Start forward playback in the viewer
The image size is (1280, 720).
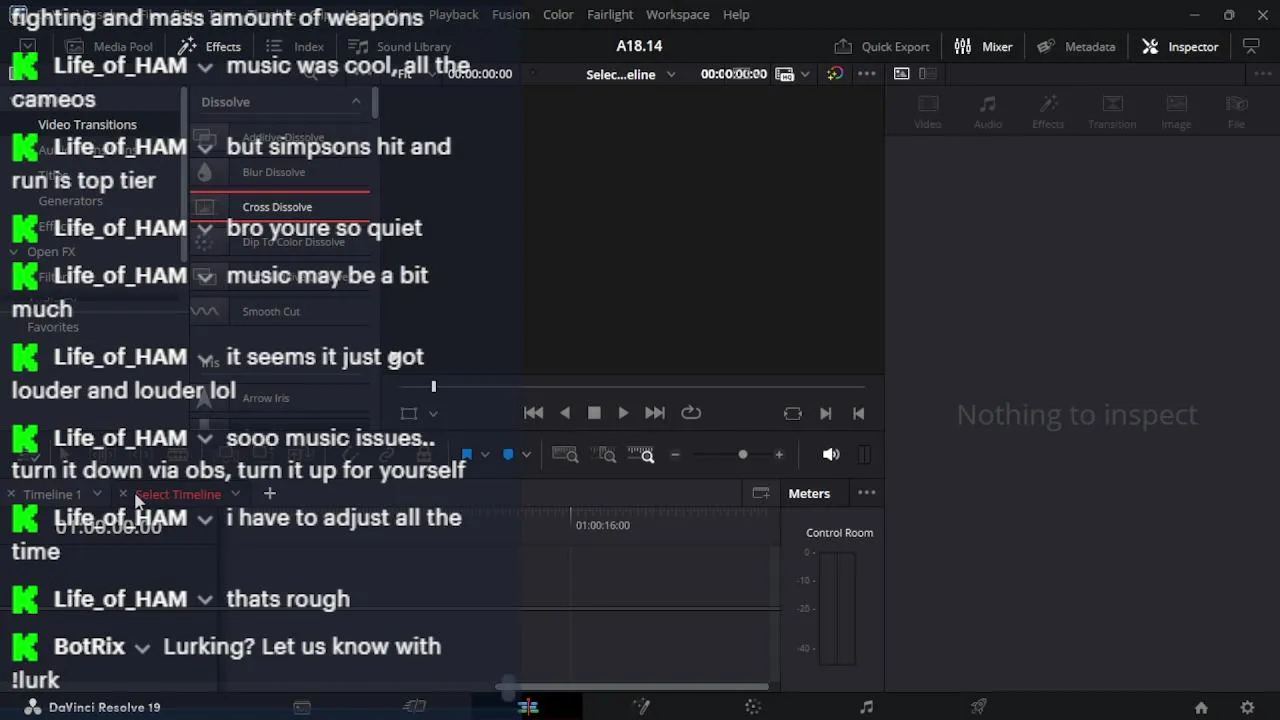[x=623, y=413]
